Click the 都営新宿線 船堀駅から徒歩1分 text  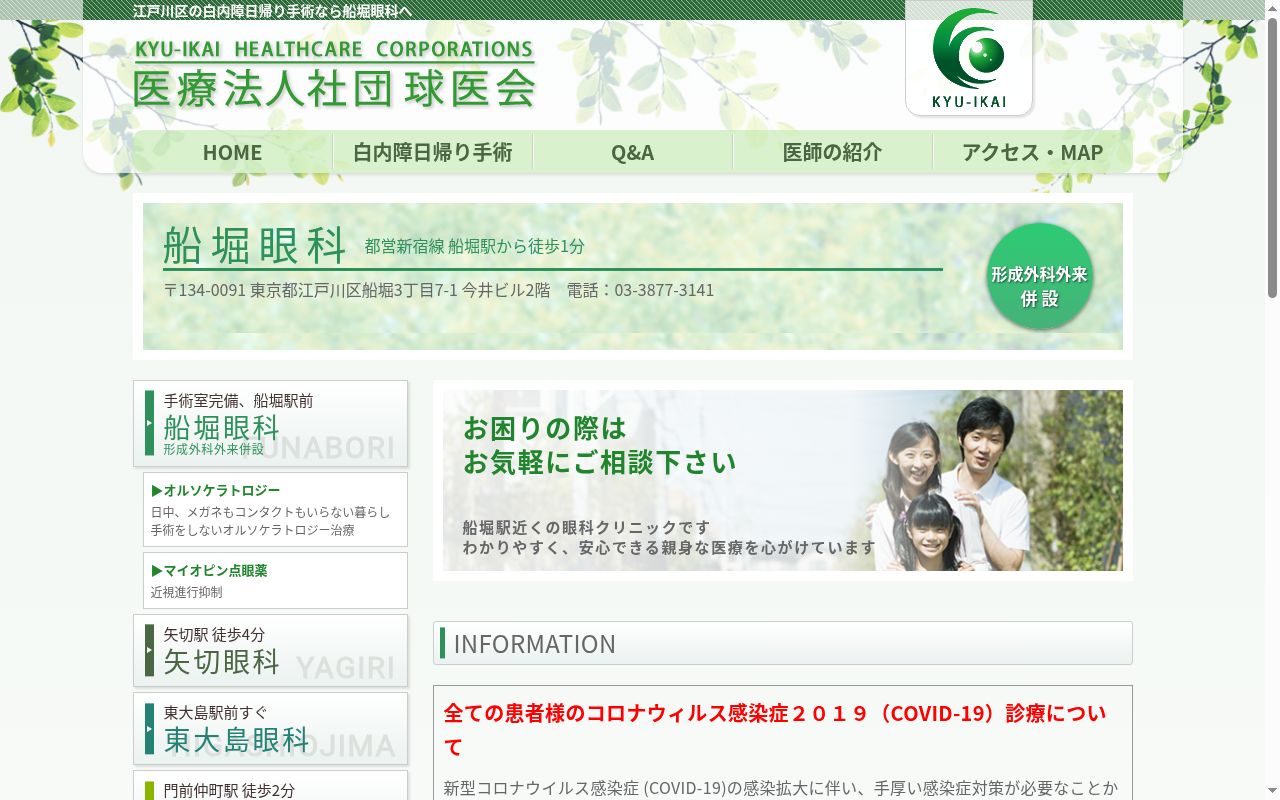click(475, 246)
